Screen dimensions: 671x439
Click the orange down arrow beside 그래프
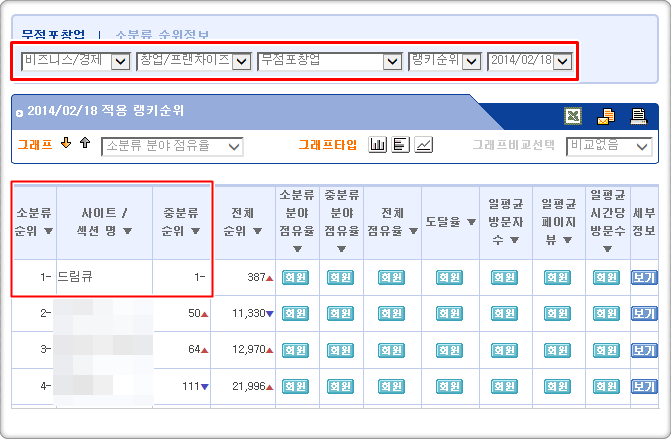click(x=65, y=142)
